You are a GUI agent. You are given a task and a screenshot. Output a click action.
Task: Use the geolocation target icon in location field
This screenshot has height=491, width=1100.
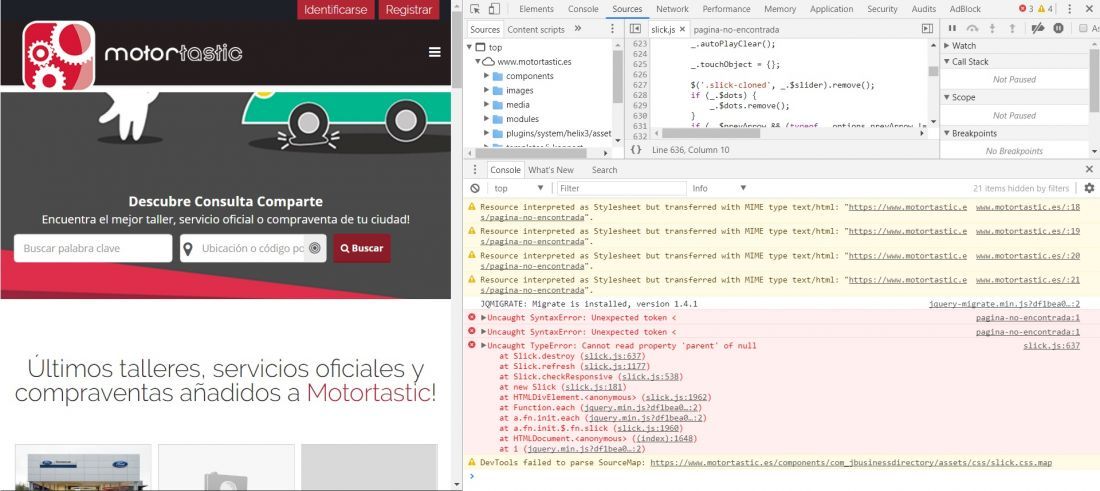pyautogui.click(x=315, y=248)
